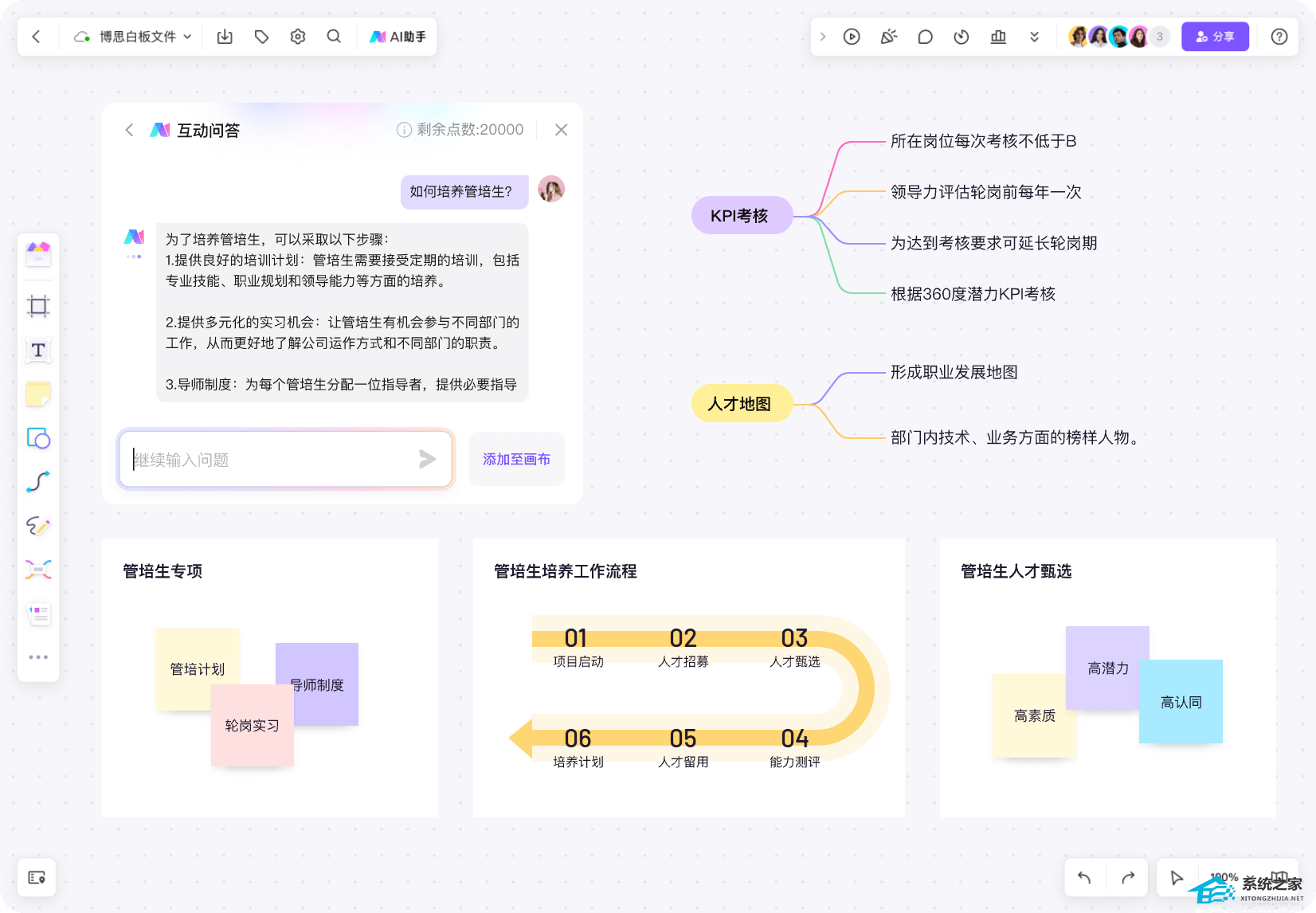Select step 01 项目启动

coord(578,649)
